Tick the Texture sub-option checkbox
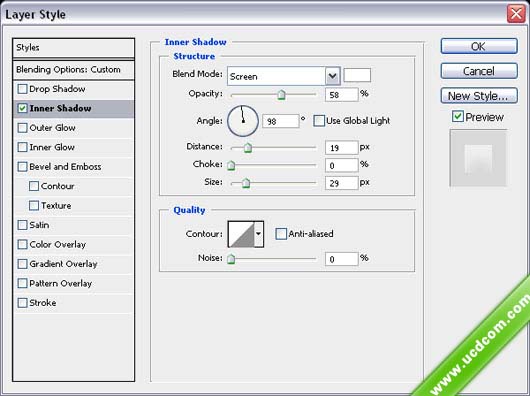 click(x=34, y=205)
